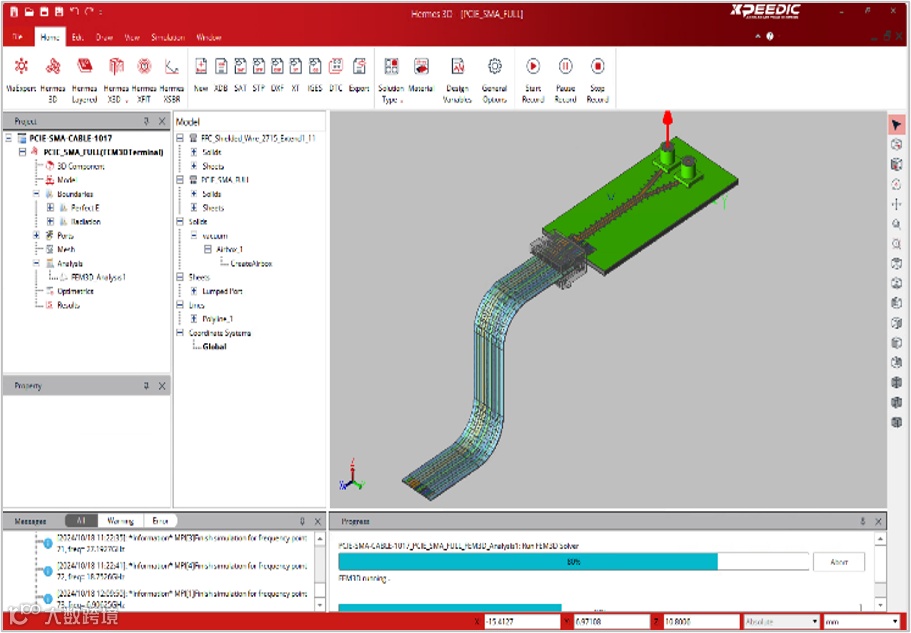Select FEM3D_Analysis1 in project tree
This screenshot has height=633, width=911.
tap(99, 278)
